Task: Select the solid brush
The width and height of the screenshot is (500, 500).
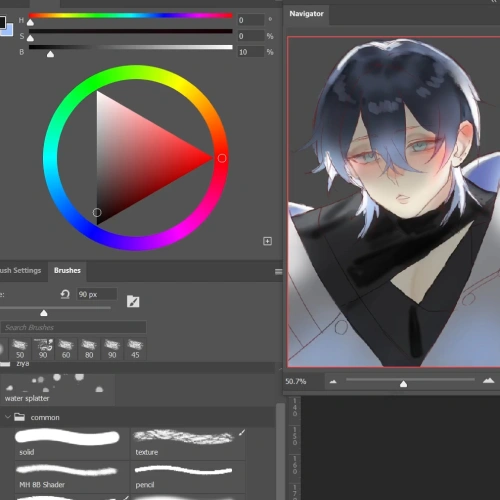Action: (72, 443)
